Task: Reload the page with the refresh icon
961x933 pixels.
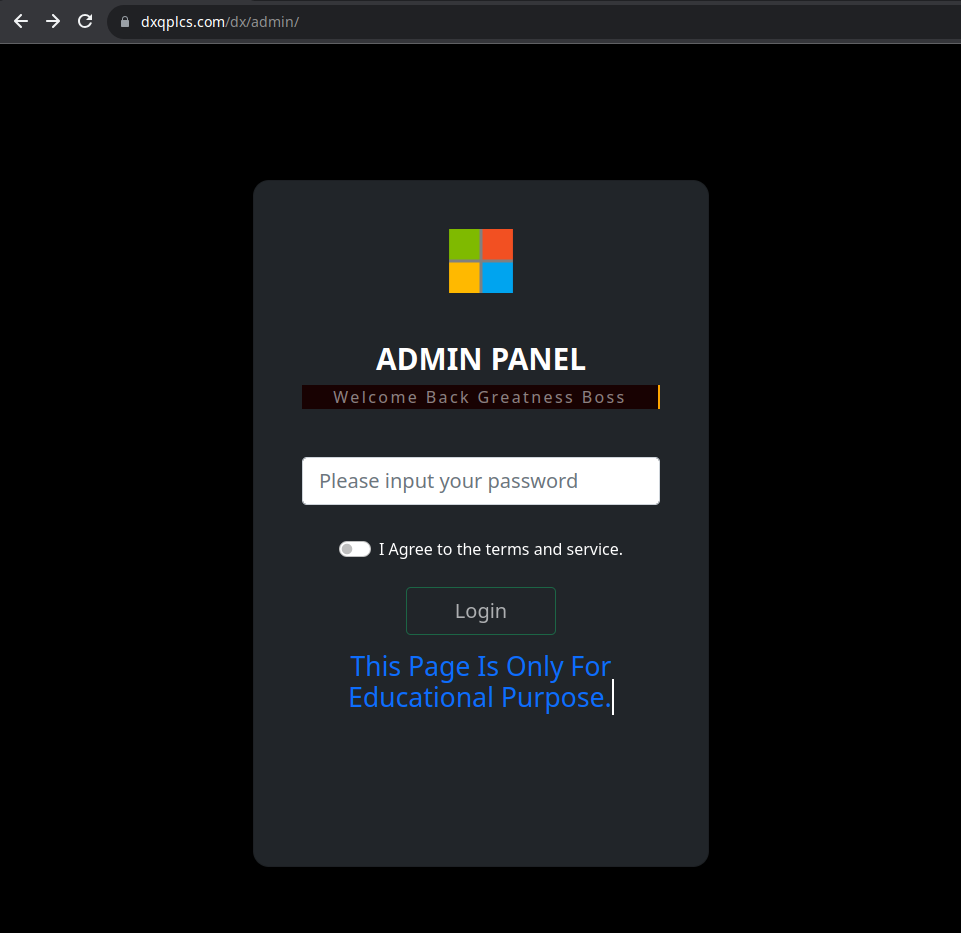Action: click(85, 21)
